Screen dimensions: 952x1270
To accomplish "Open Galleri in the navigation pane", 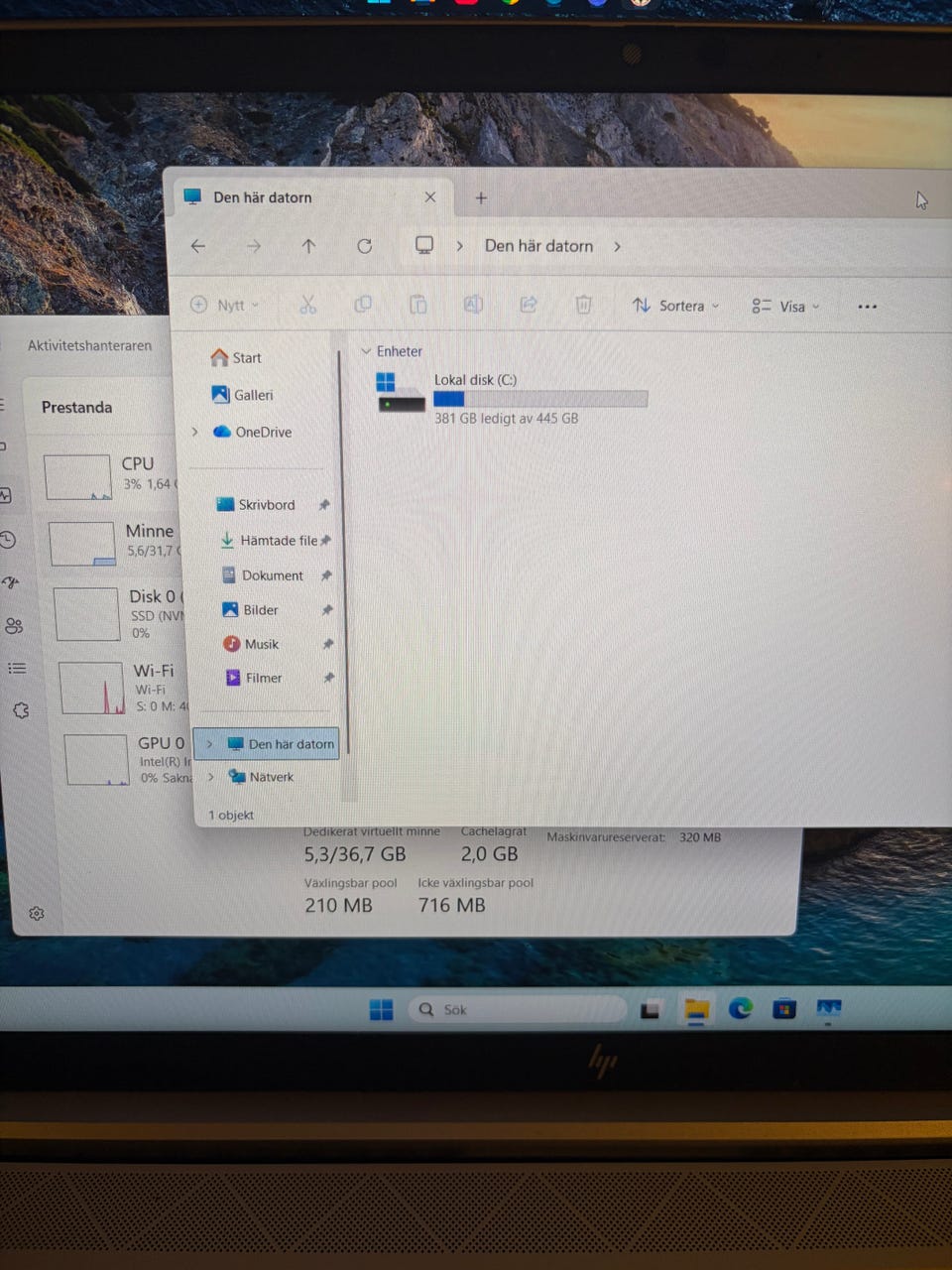I will [242, 395].
